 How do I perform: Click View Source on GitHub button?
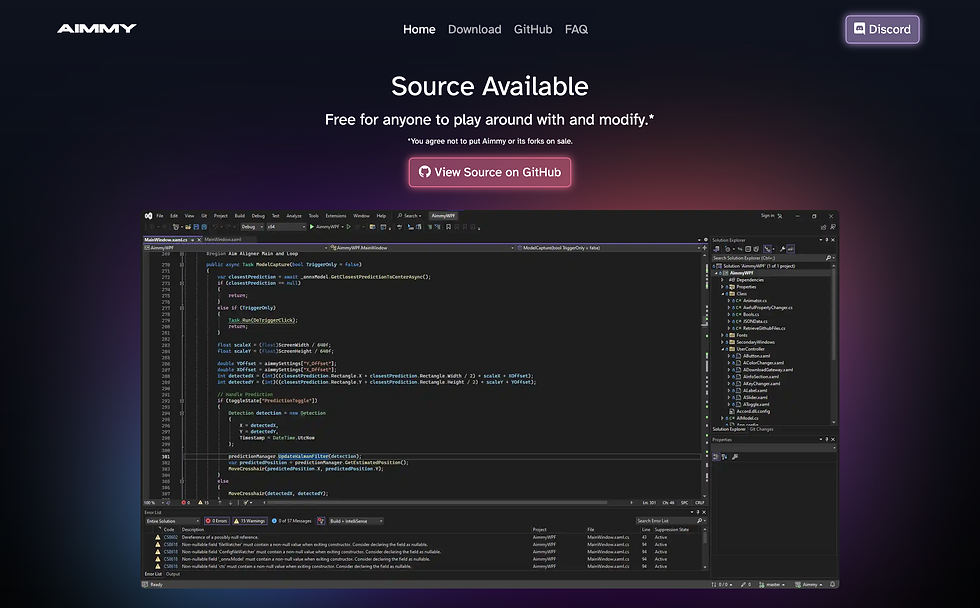489,172
